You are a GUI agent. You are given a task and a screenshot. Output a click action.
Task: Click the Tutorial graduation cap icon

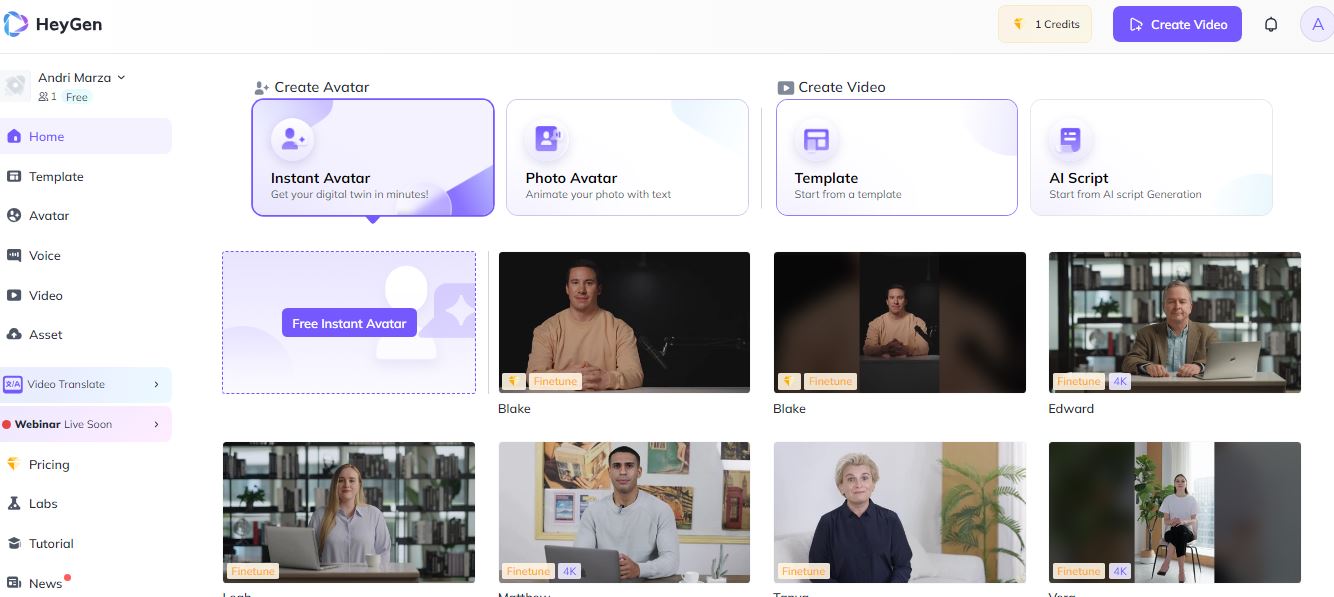coord(14,543)
